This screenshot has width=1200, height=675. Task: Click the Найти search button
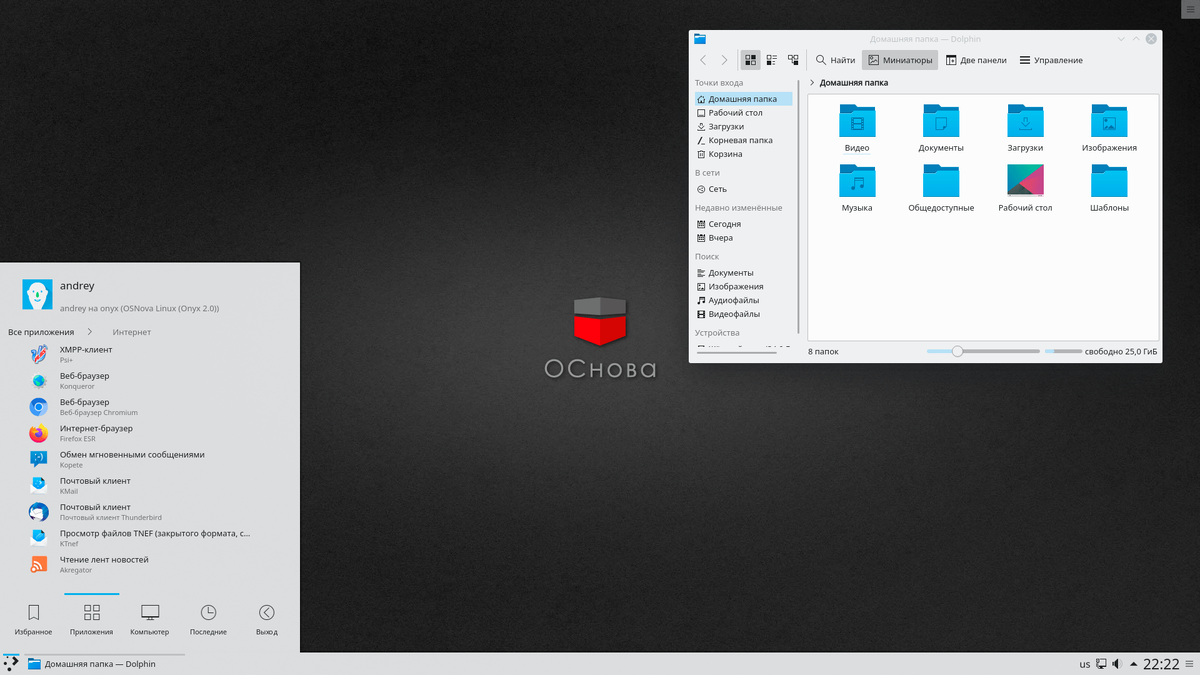point(834,60)
